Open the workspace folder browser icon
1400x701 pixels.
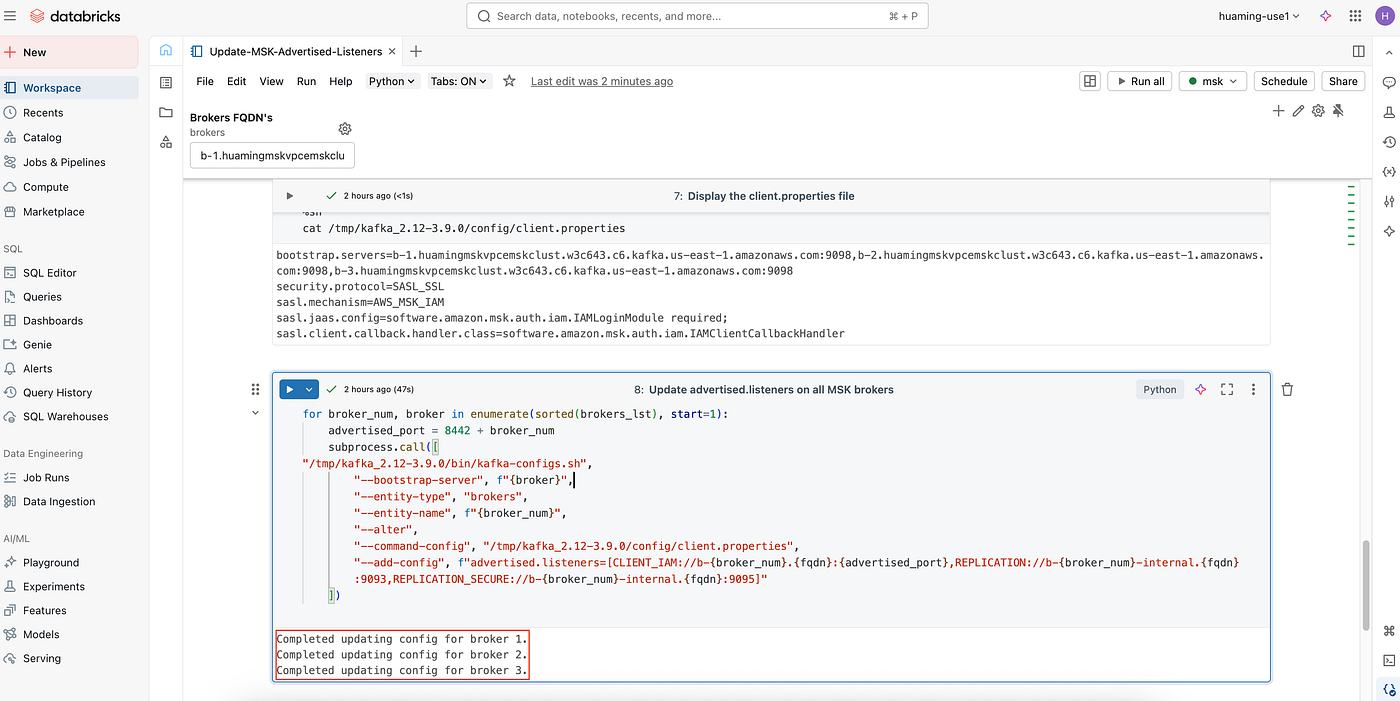pyautogui.click(x=166, y=112)
